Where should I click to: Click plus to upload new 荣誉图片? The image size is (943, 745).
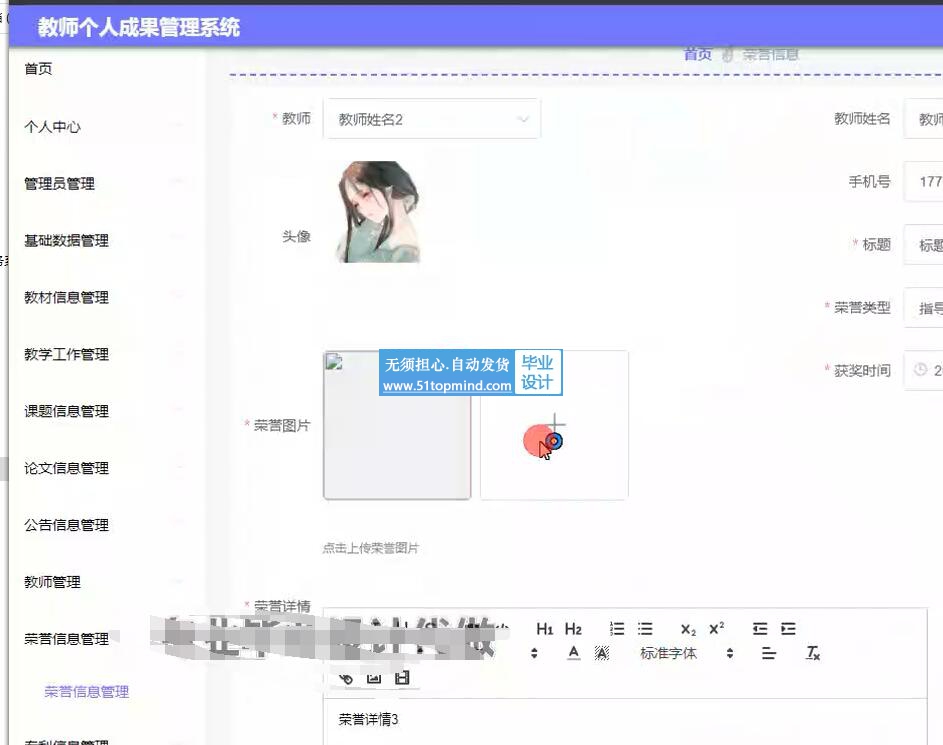pyautogui.click(x=554, y=425)
